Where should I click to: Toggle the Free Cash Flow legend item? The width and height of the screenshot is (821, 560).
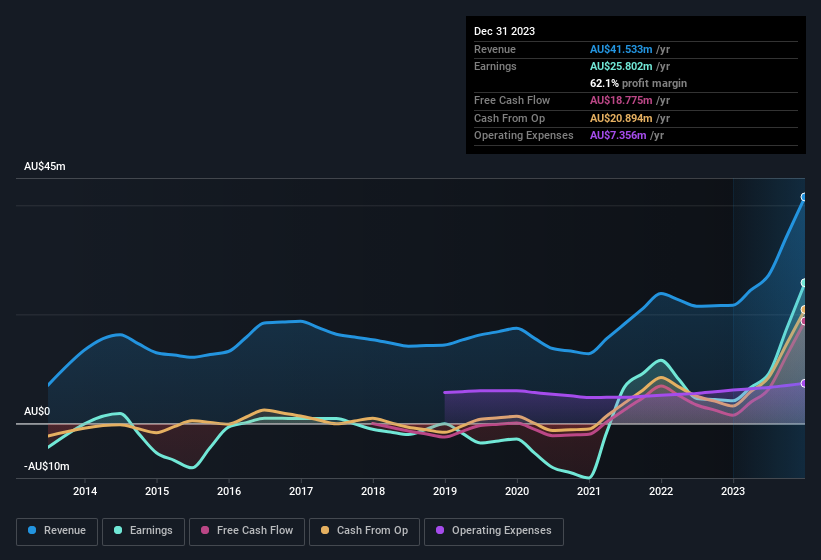point(244,531)
